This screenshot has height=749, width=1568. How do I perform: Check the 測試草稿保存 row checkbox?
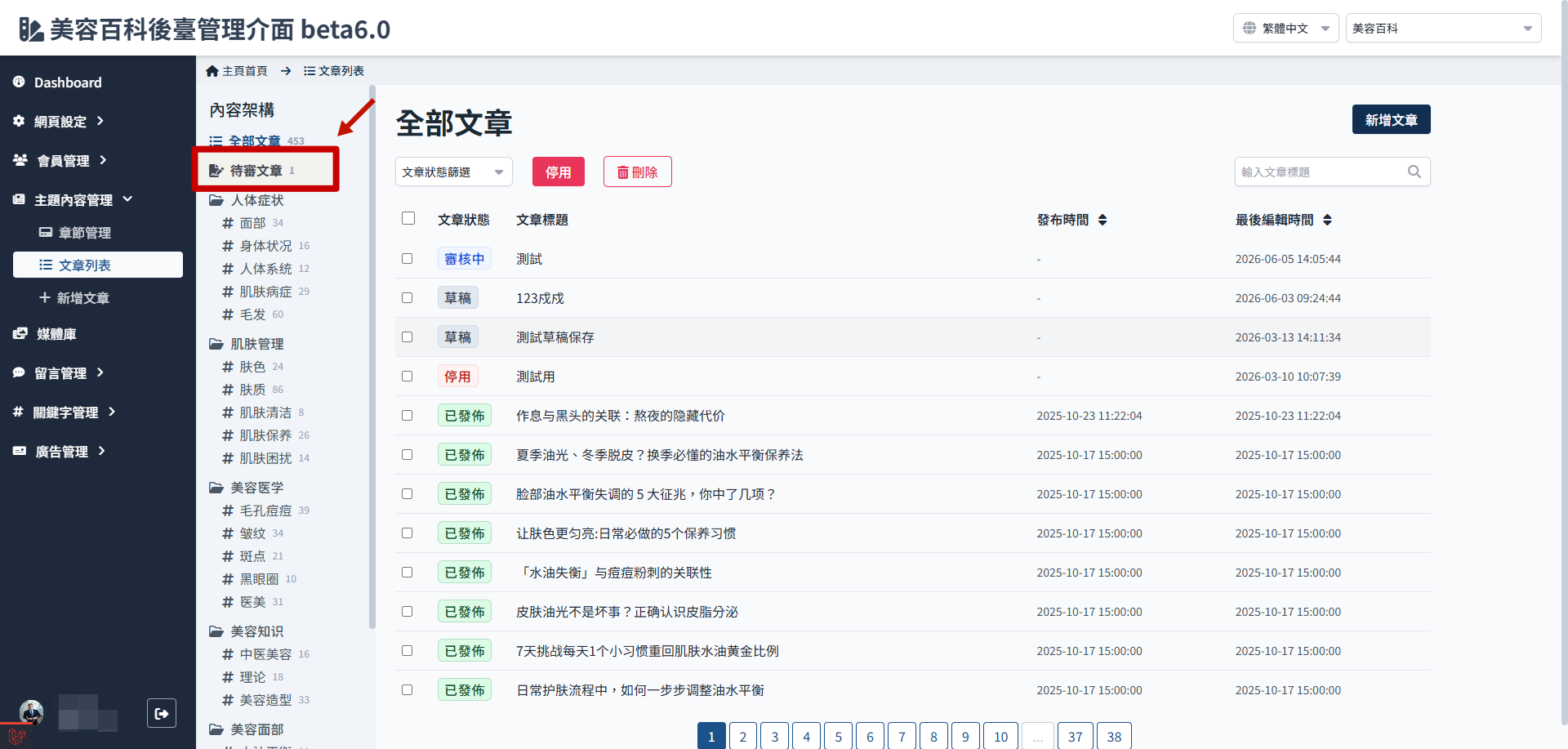(407, 337)
